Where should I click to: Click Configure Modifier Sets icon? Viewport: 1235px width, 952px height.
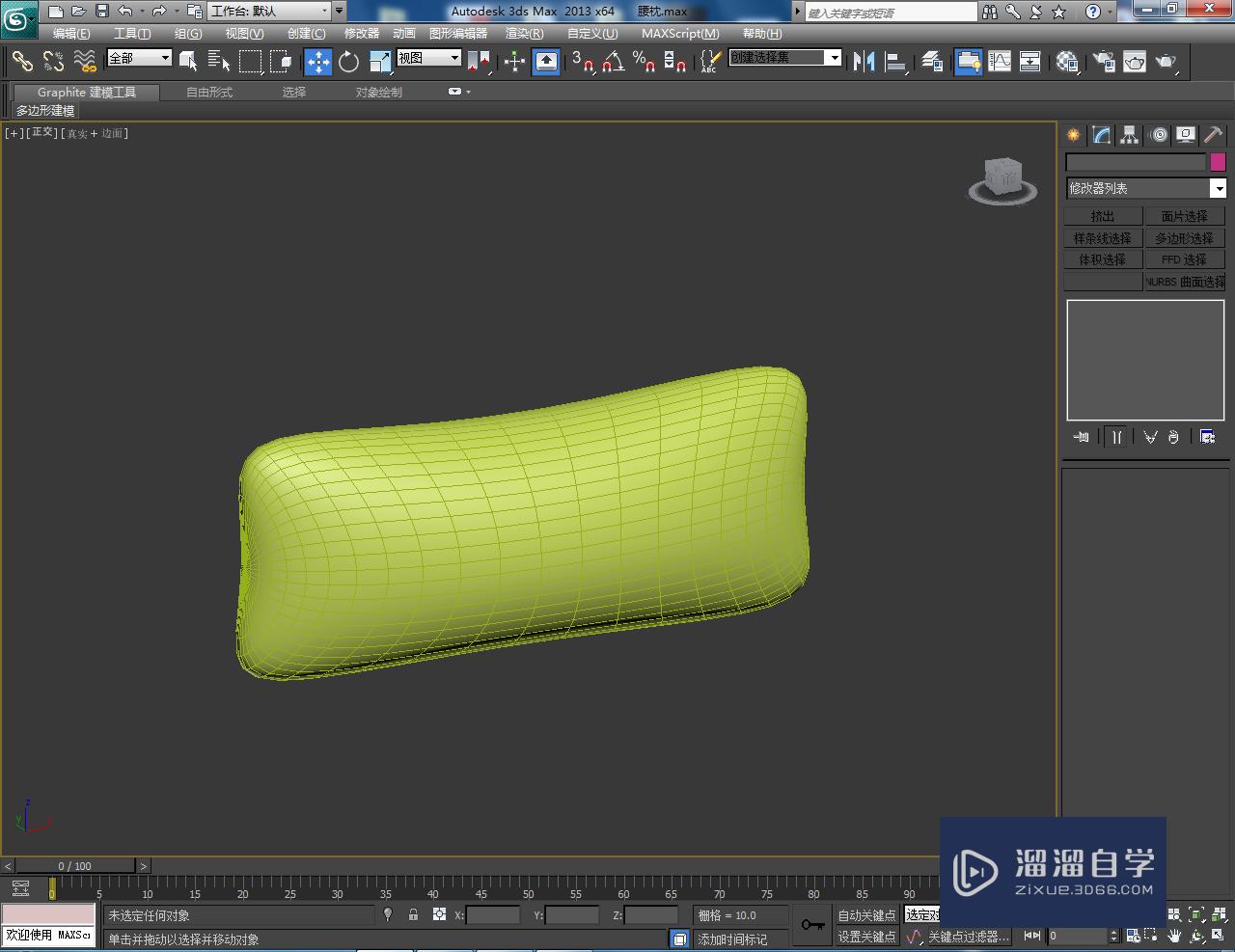[x=1207, y=437]
